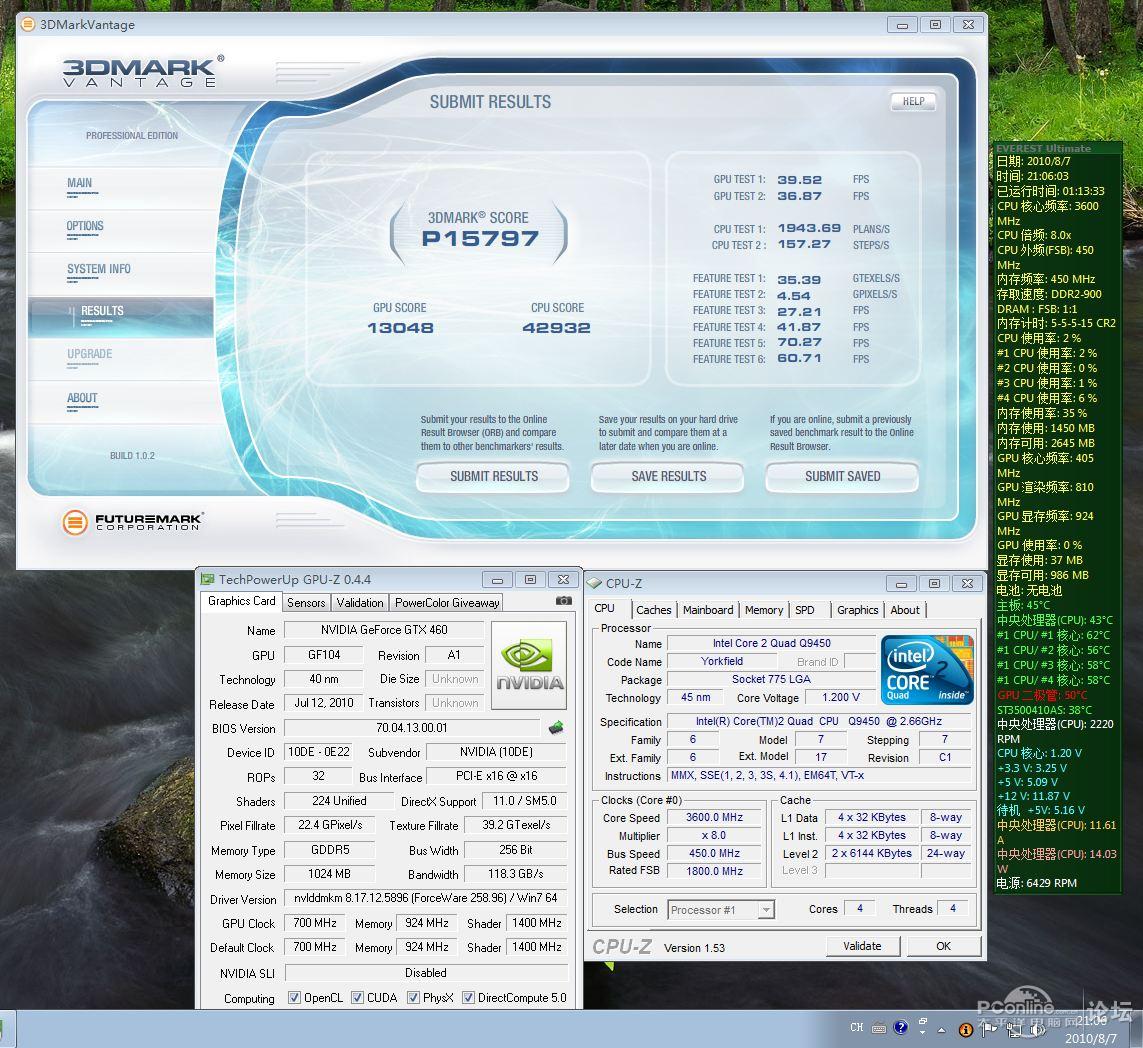The width and height of the screenshot is (1143, 1048).
Task: Open the Memory tab in CPU-Z
Action: 764,610
